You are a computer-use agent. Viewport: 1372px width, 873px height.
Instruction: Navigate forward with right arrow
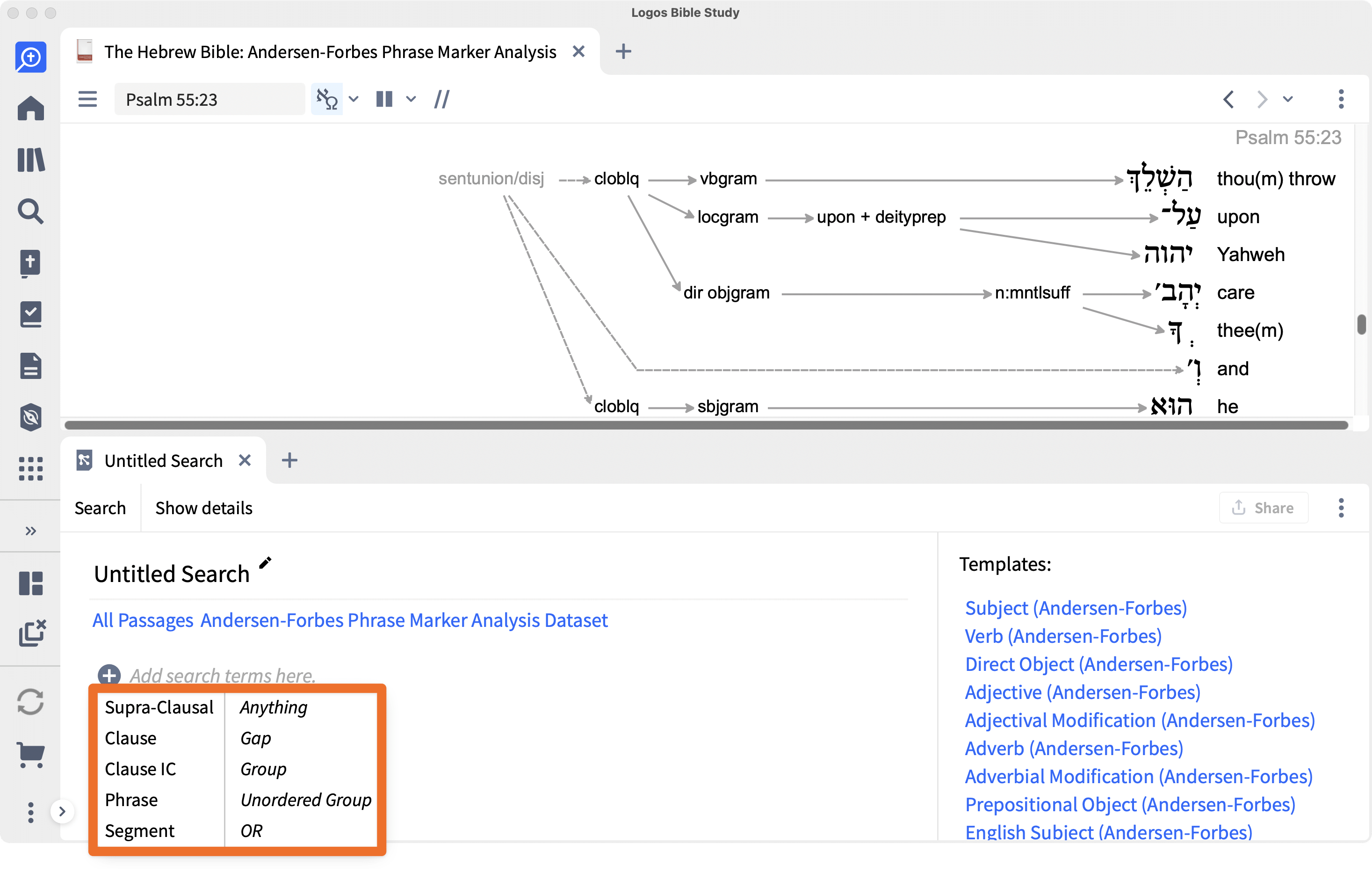pos(1262,99)
